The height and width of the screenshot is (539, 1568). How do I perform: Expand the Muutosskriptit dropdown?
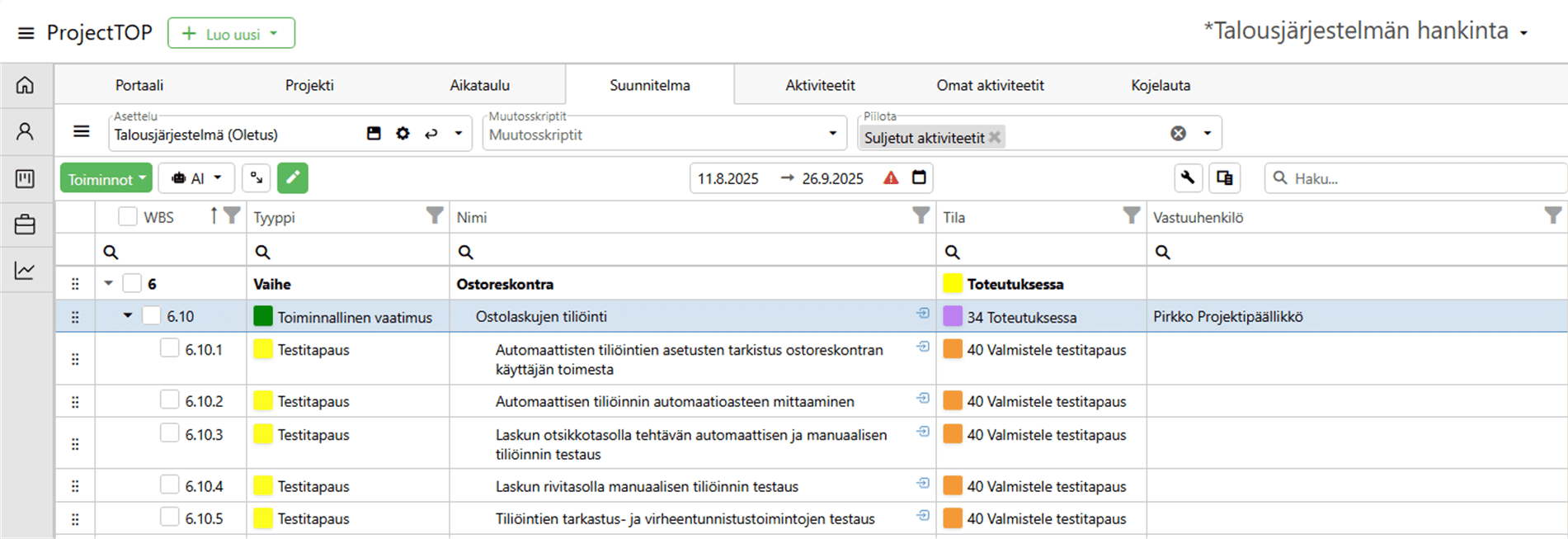(x=832, y=134)
